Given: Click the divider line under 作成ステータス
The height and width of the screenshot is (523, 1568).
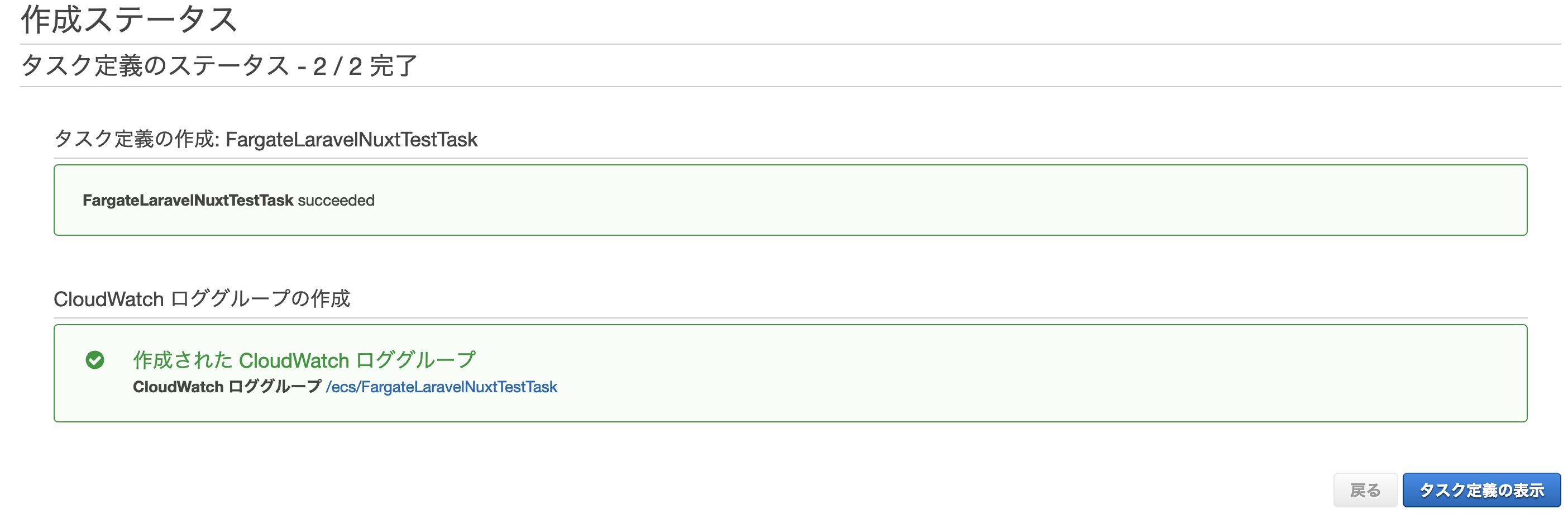Looking at the screenshot, I should [790, 44].
